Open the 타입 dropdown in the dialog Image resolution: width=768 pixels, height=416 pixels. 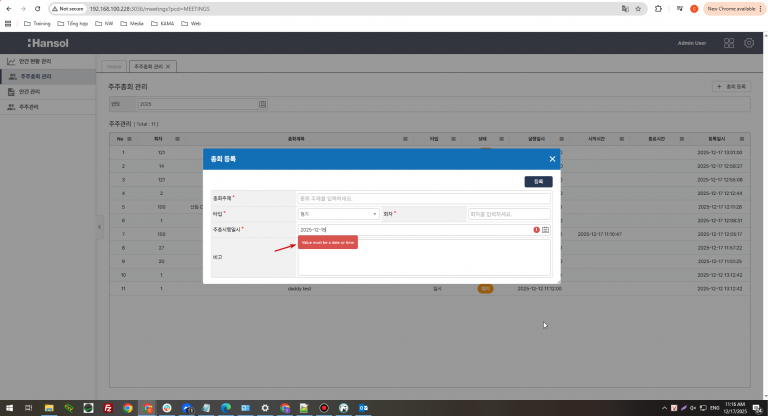[x=338, y=214]
